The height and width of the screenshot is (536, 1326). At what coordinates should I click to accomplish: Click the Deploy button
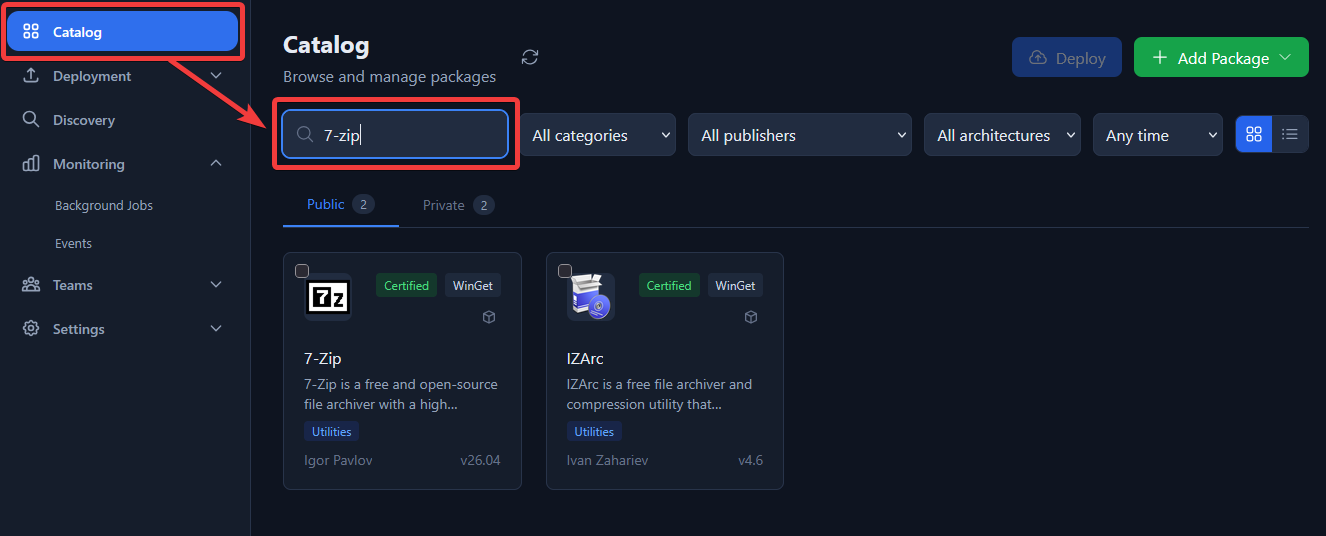[1068, 58]
